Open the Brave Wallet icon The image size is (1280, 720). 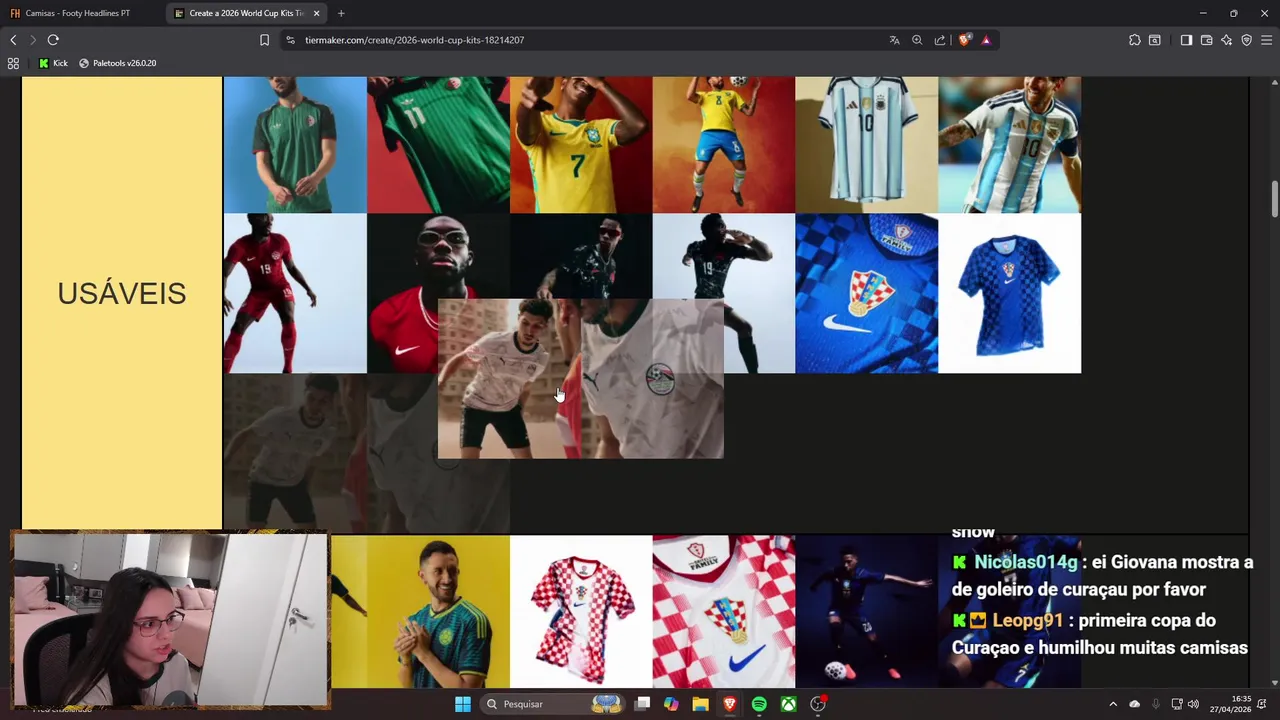coord(1206,40)
